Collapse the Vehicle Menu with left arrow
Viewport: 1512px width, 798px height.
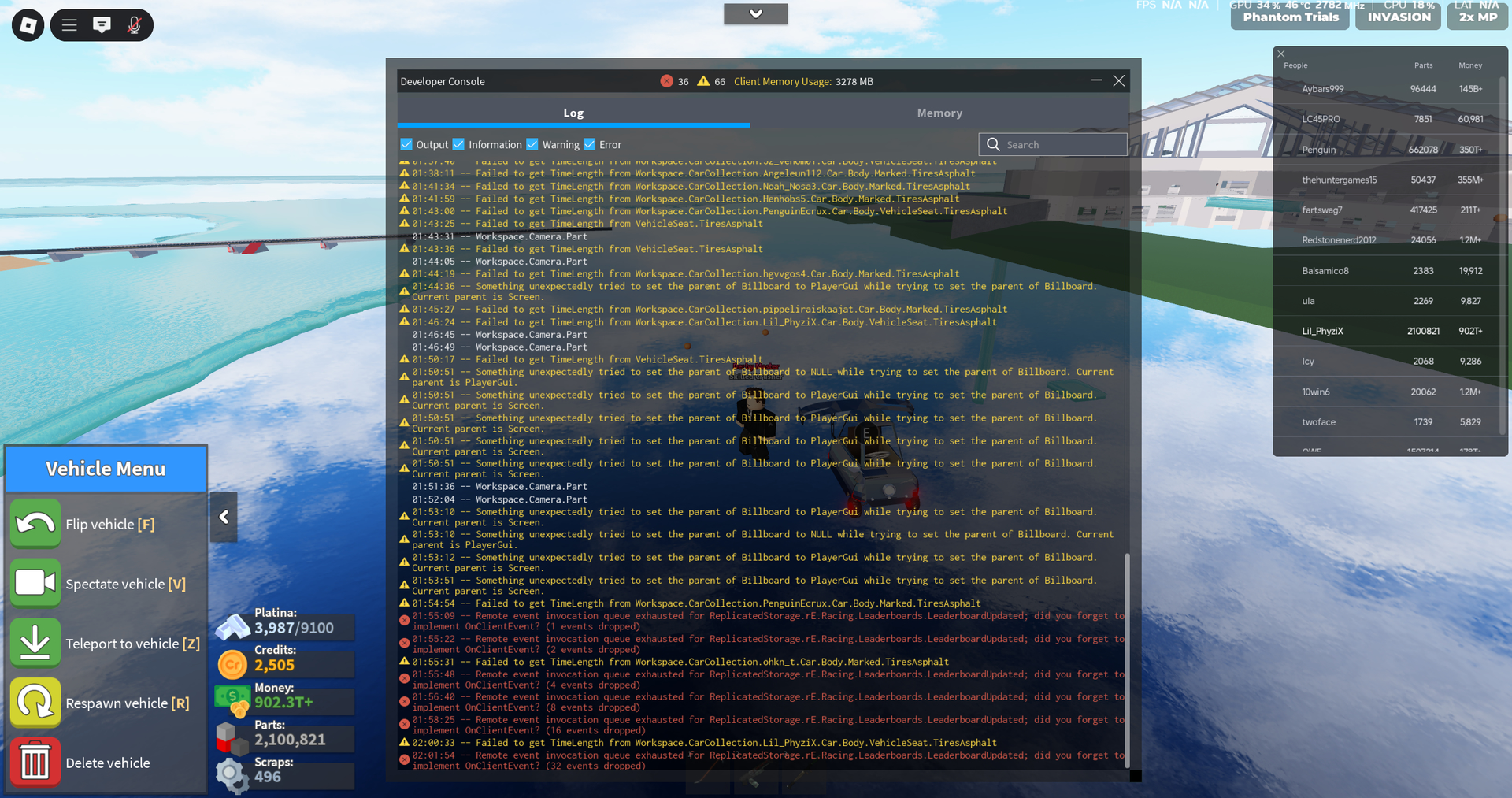point(224,517)
